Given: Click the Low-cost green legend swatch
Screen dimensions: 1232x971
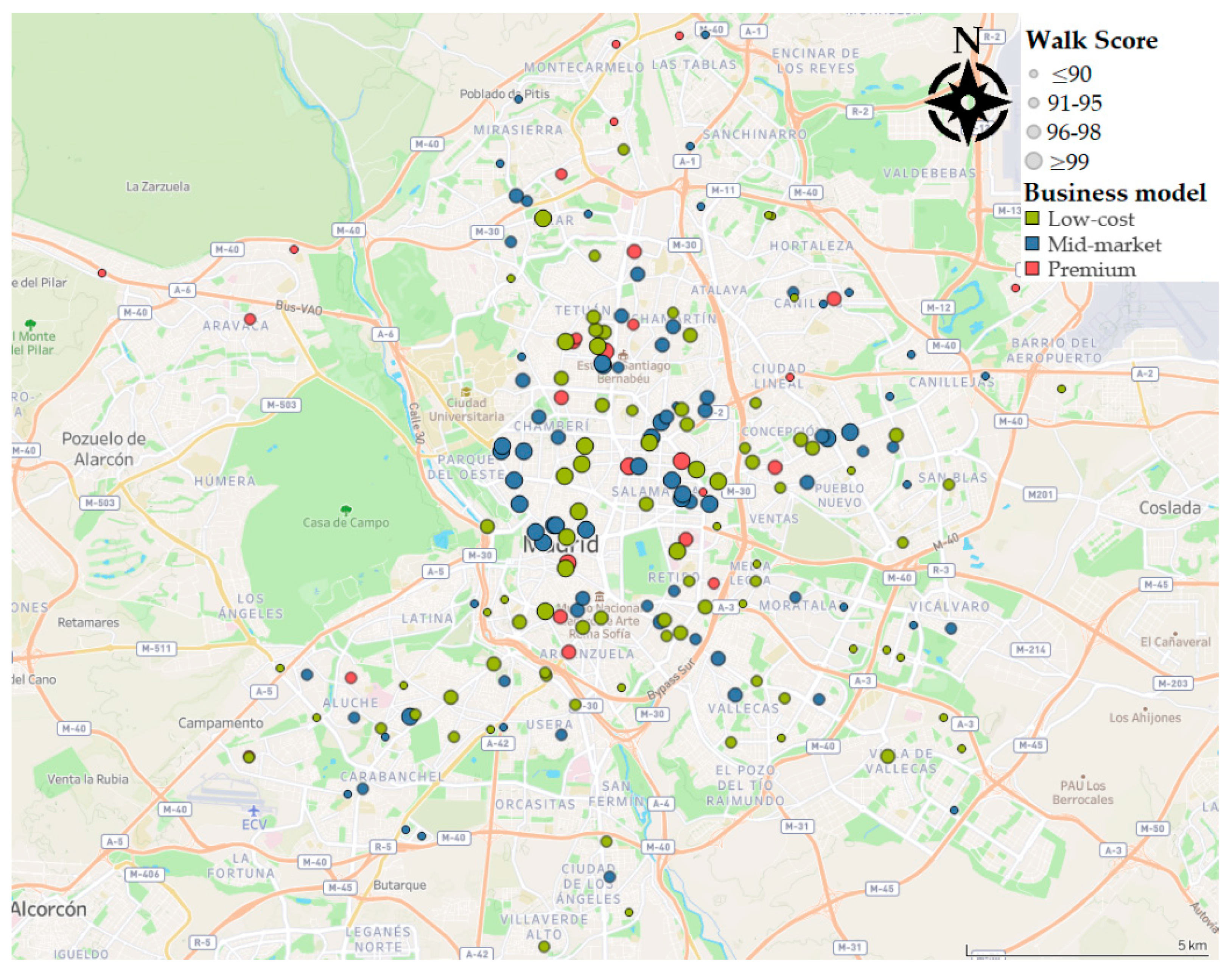Looking at the screenshot, I should pos(1033,218).
